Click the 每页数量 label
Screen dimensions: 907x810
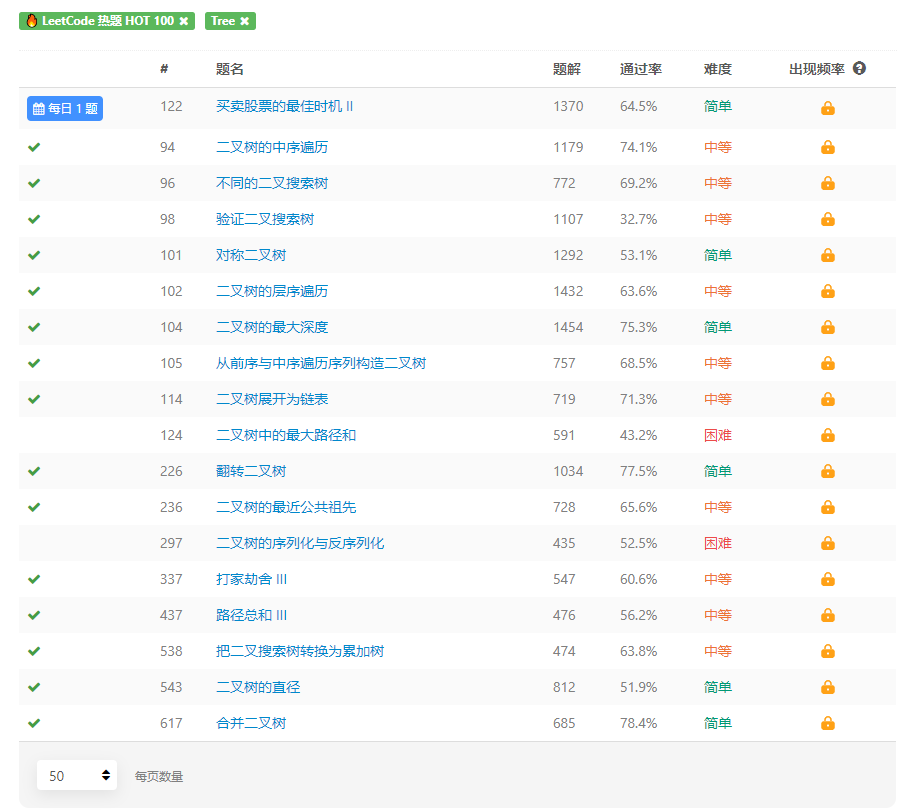click(x=159, y=776)
